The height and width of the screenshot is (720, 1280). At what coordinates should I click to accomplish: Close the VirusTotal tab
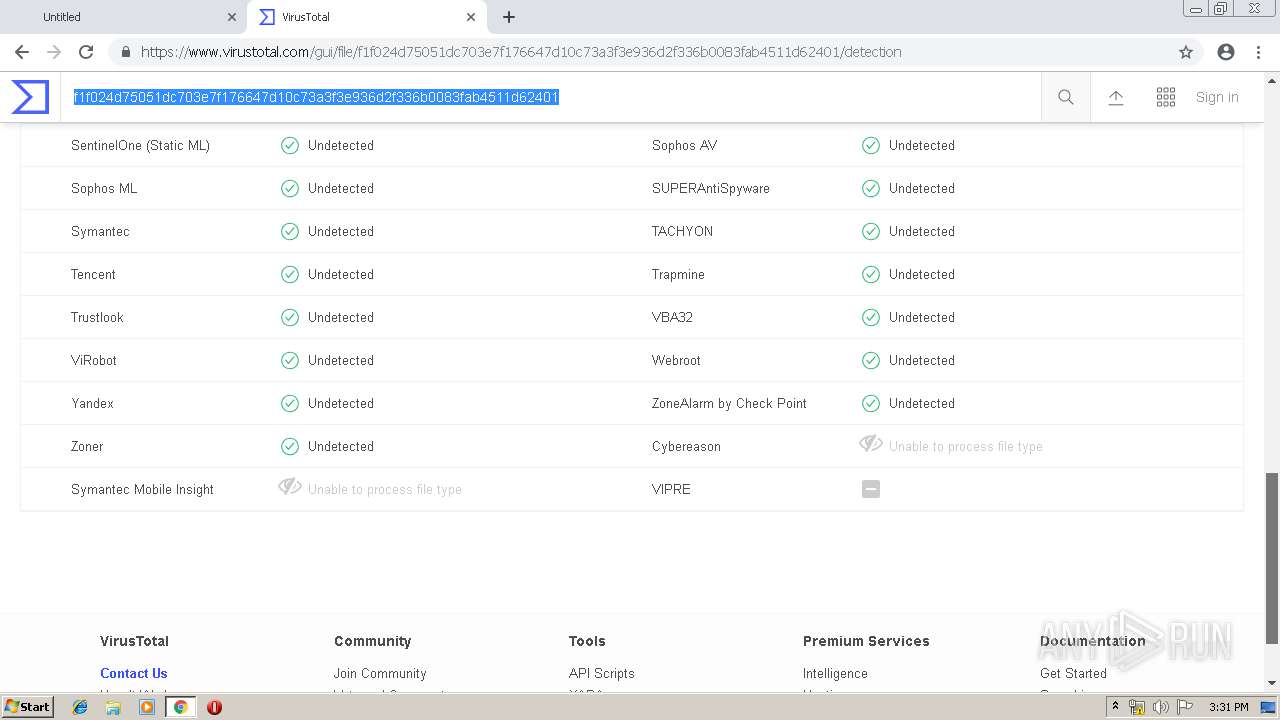[x=471, y=17]
